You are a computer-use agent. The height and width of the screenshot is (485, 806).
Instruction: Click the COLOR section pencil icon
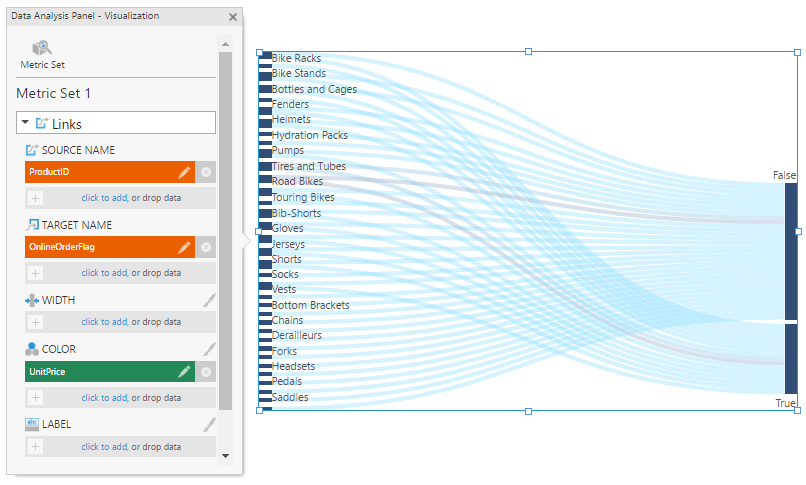click(x=209, y=349)
